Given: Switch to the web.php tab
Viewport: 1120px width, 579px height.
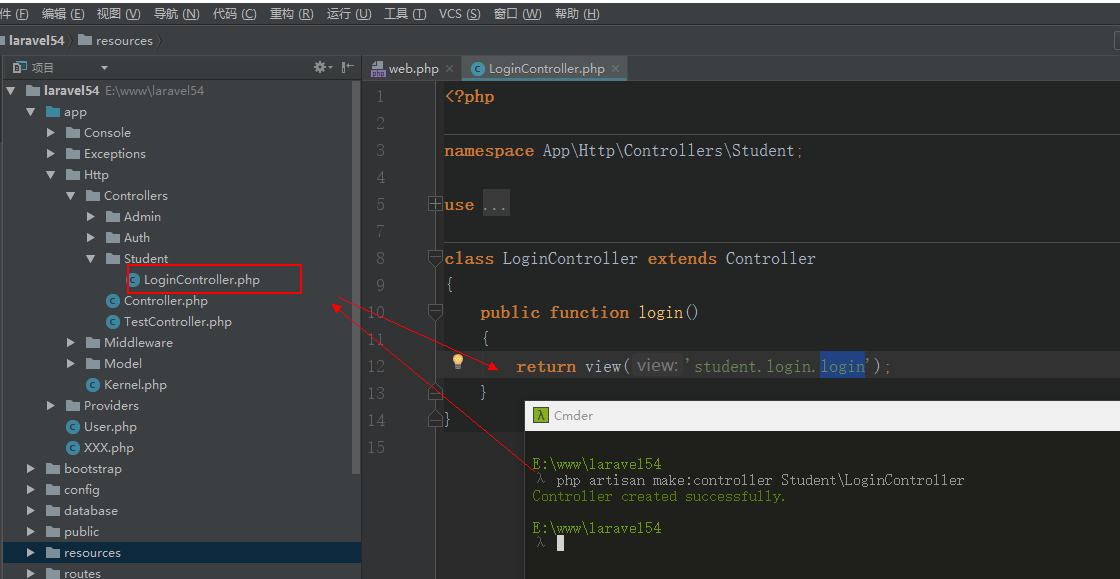Looking at the screenshot, I should (x=413, y=69).
